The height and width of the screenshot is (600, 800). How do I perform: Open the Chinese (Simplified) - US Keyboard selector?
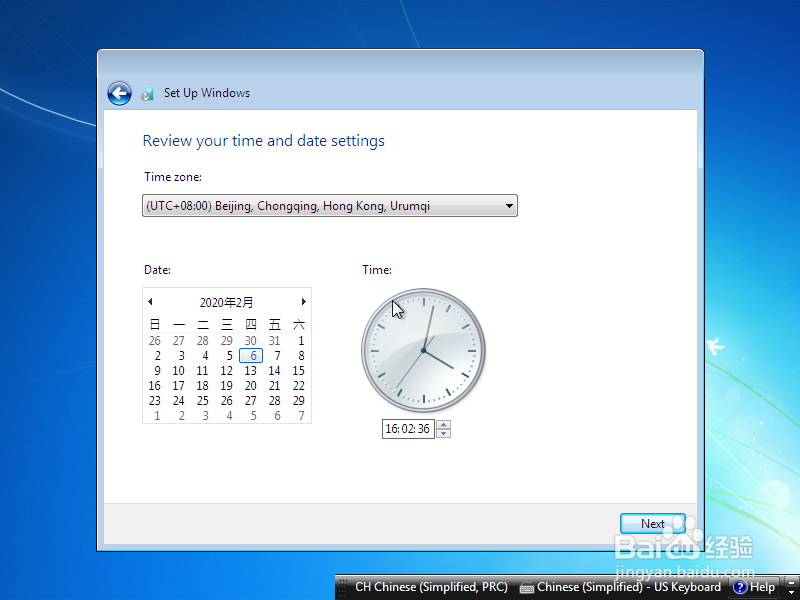tap(619, 587)
